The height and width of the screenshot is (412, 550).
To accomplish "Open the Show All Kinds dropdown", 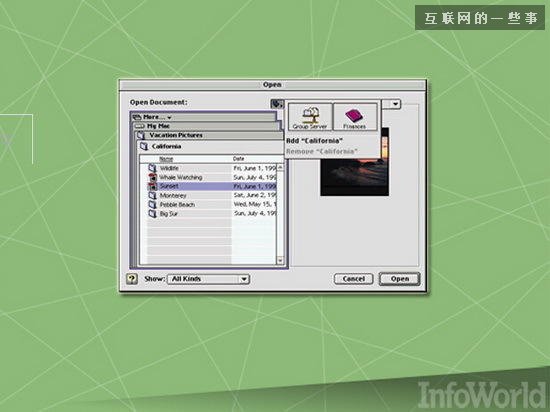I will (x=208, y=279).
